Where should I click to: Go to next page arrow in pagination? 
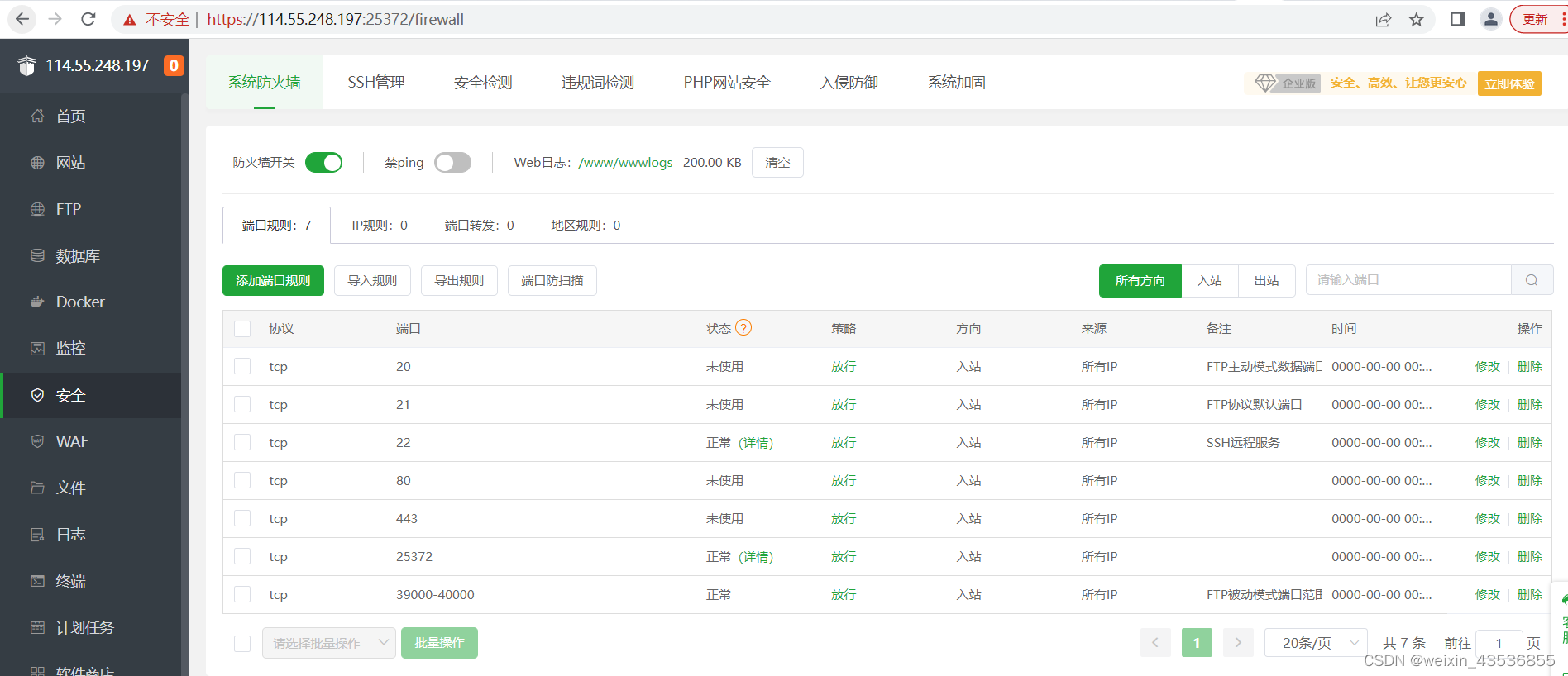[x=1238, y=643]
